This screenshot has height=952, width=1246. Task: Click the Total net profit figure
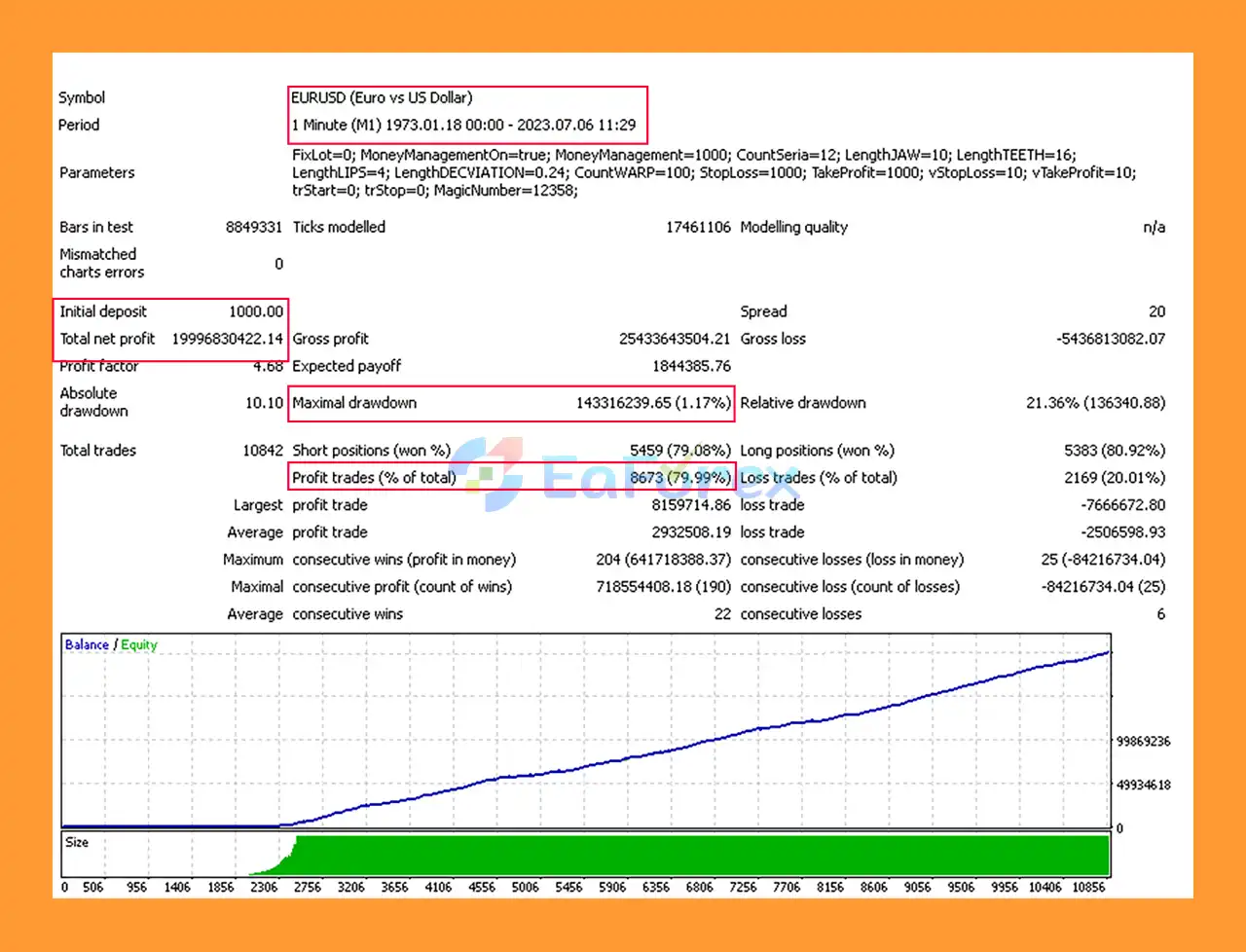click(228, 339)
